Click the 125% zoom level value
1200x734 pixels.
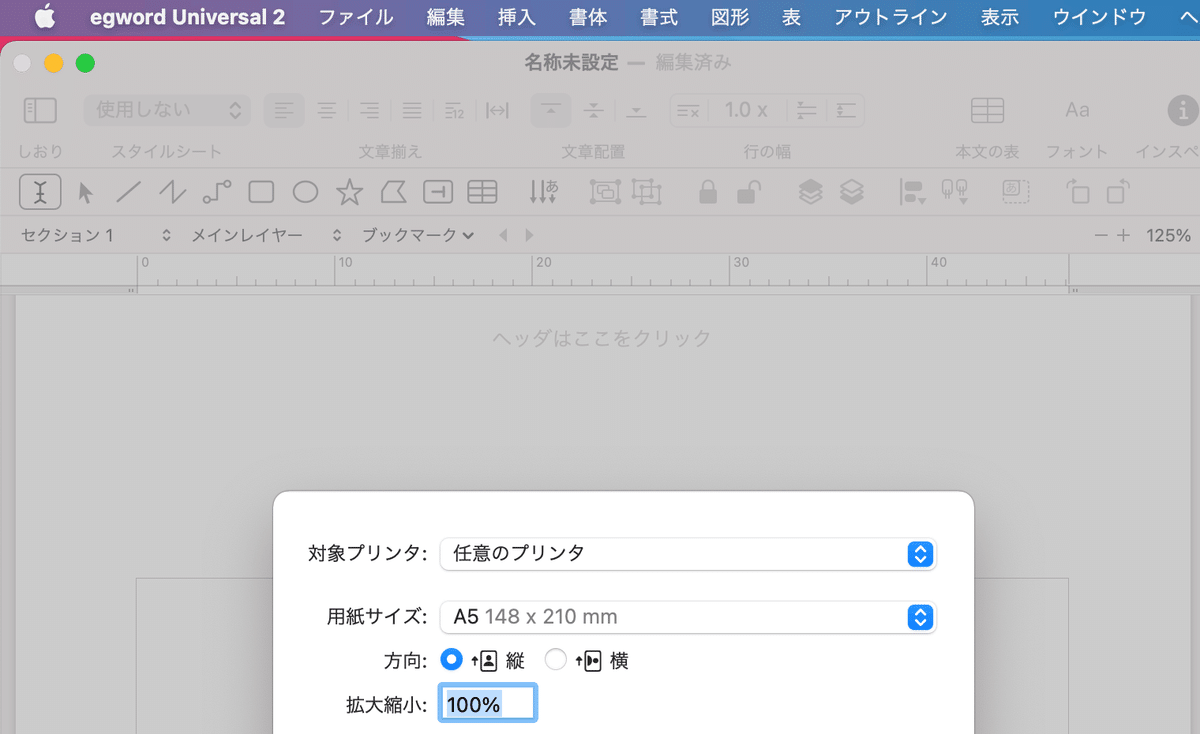coord(1168,236)
